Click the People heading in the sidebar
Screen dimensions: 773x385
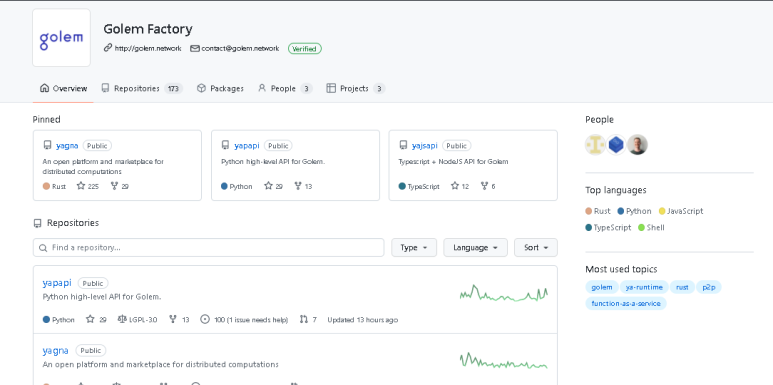click(599, 119)
